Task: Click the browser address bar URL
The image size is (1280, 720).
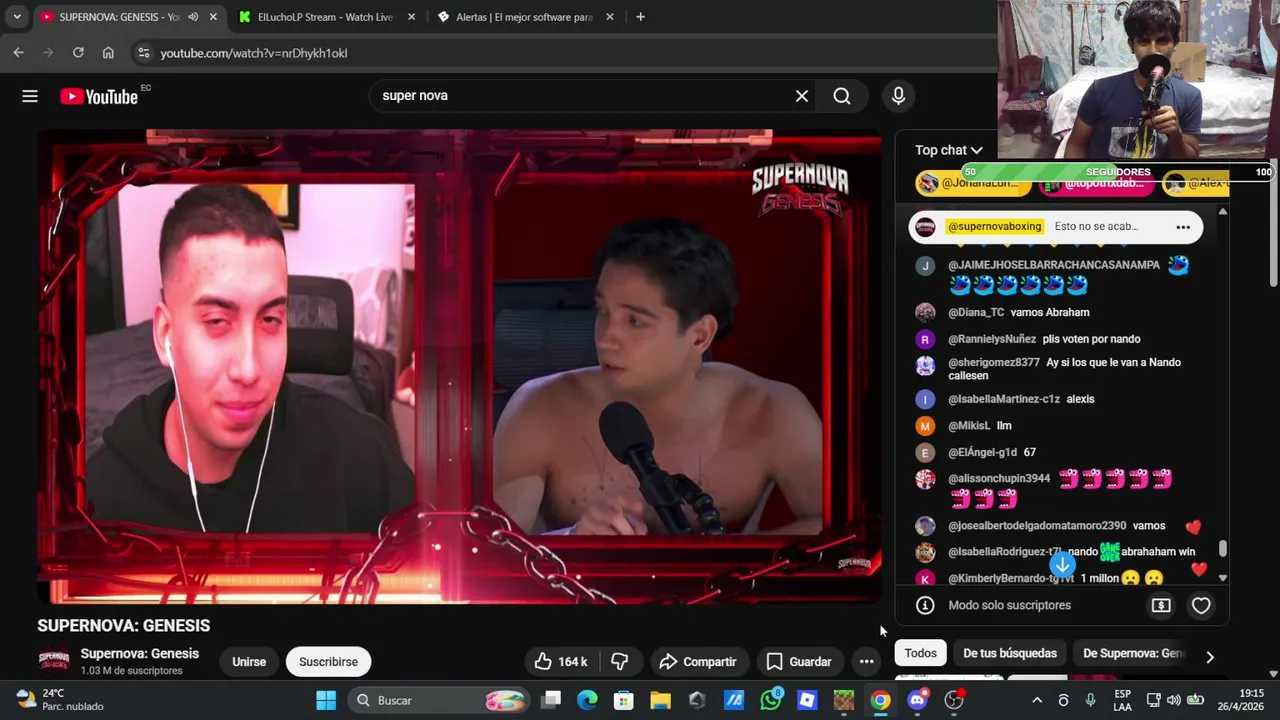Action: click(x=254, y=53)
